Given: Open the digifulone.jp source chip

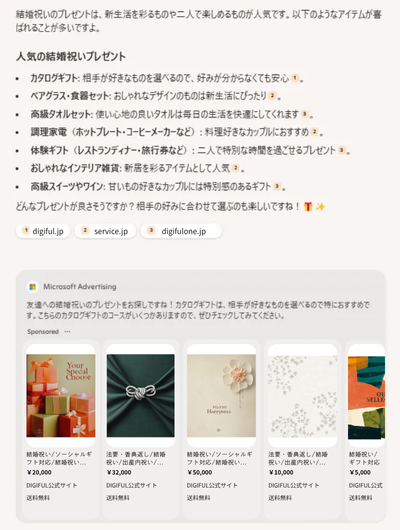Looking at the screenshot, I should (x=181, y=231).
